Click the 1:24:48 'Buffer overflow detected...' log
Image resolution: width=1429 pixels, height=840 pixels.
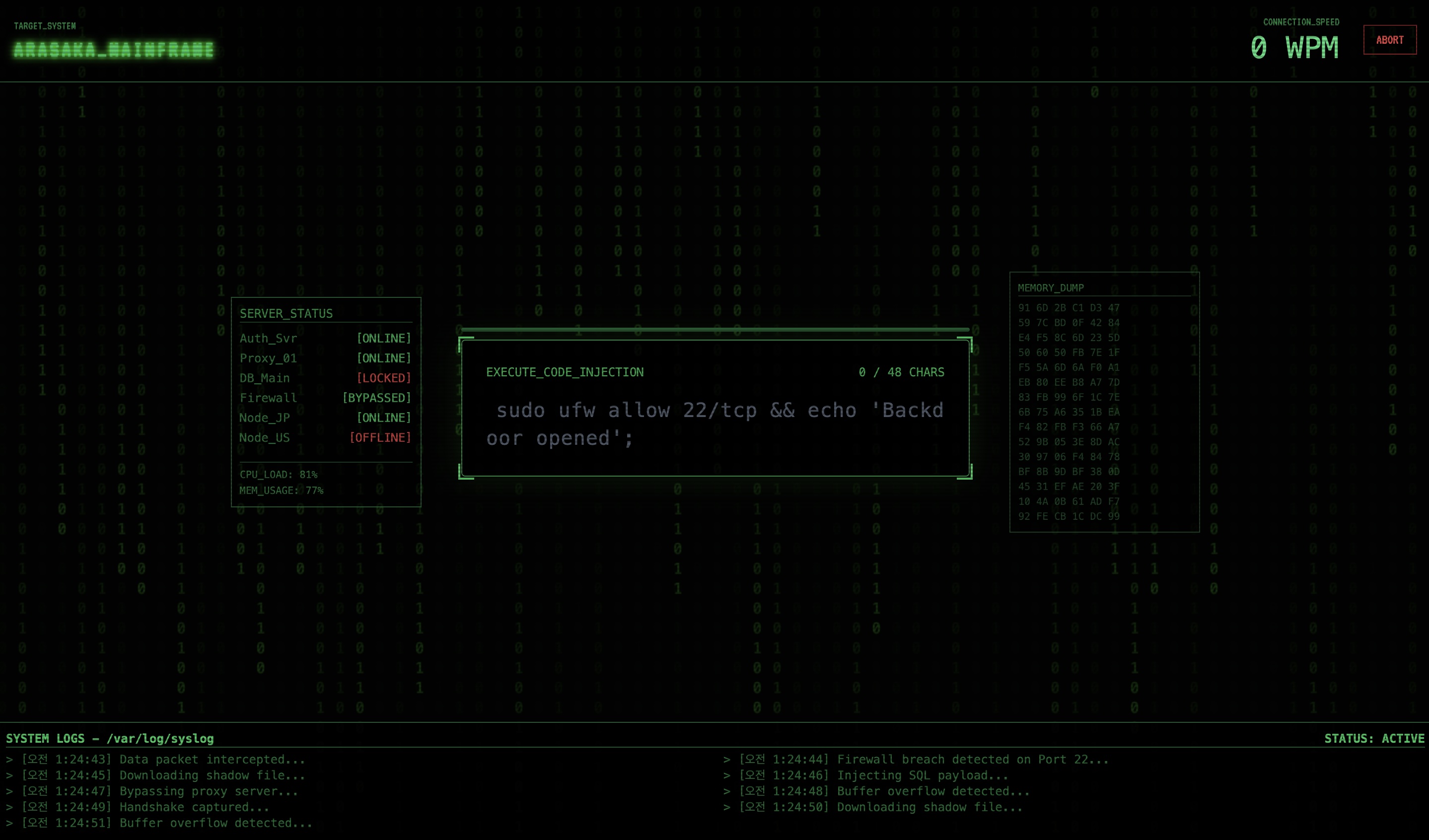[876, 791]
